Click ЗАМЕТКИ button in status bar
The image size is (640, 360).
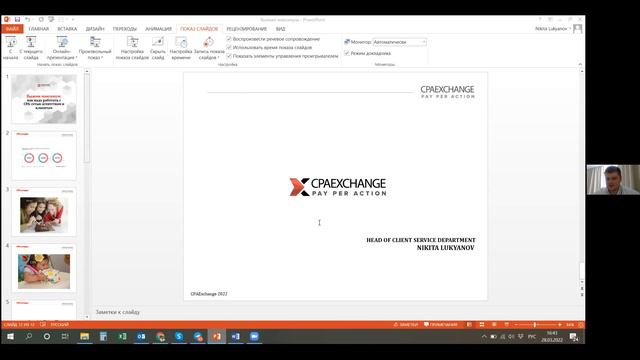point(406,324)
